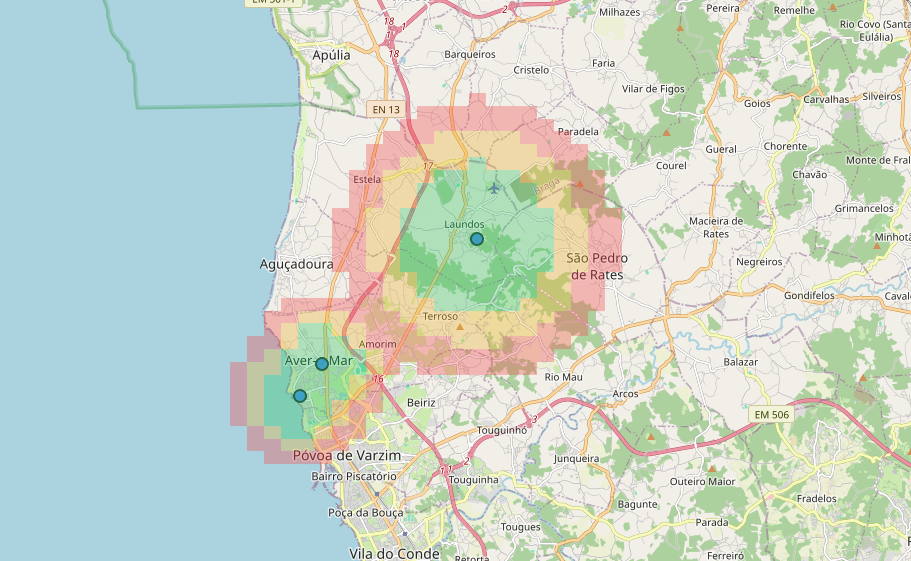Select the marker between Aver and Mar

pyautogui.click(x=322, y=364)
